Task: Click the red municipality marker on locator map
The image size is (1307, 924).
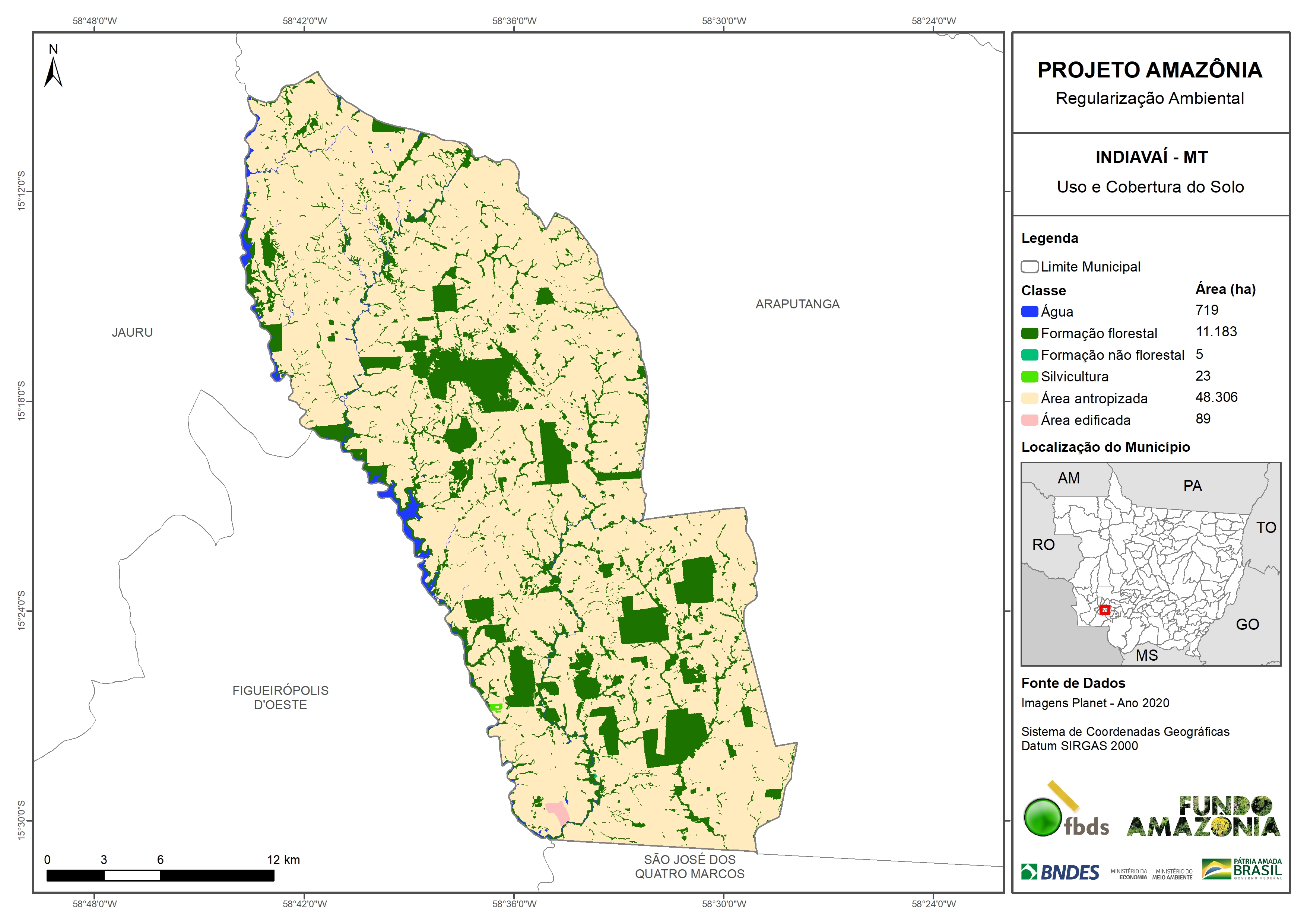Action: click(1104, 610)
